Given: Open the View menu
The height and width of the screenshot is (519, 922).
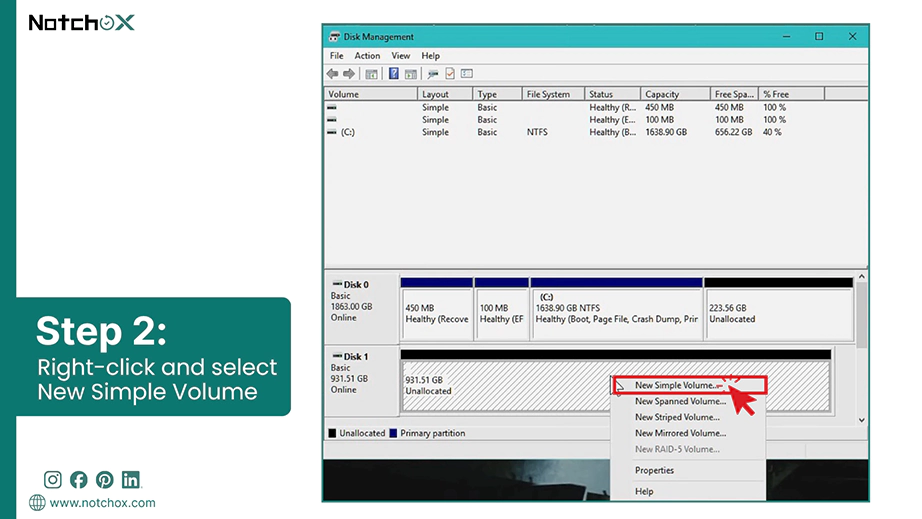Looking at the screenshot, I should (400, 56).
